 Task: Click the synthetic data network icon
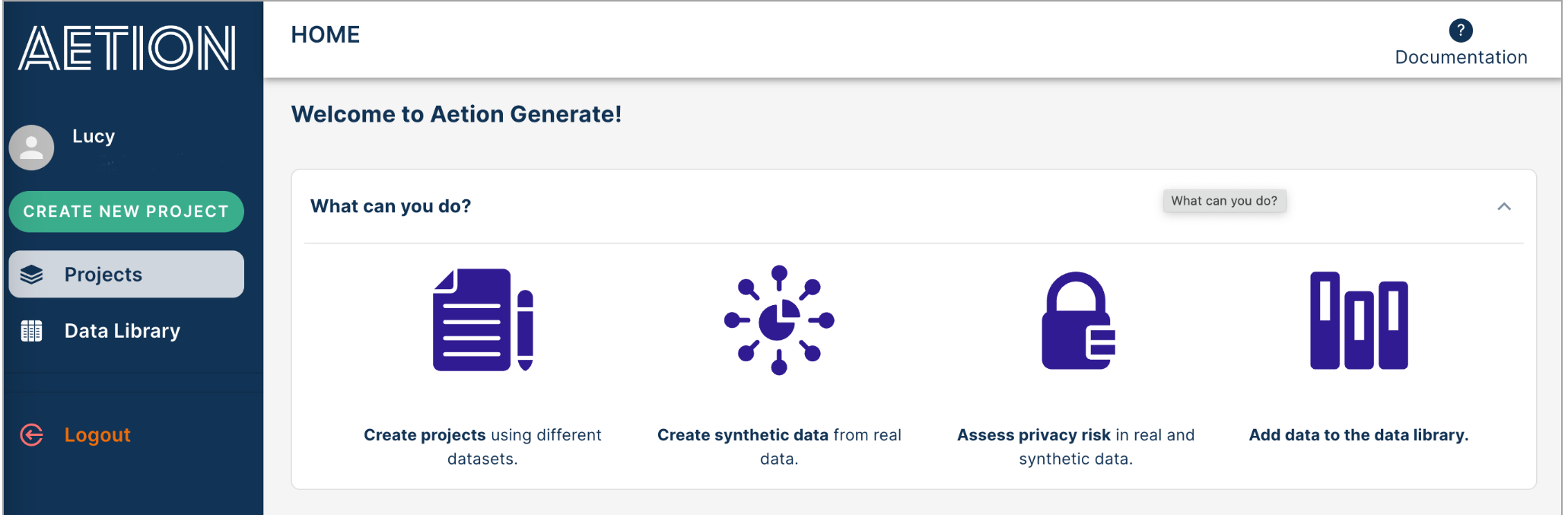click(778, 319)
